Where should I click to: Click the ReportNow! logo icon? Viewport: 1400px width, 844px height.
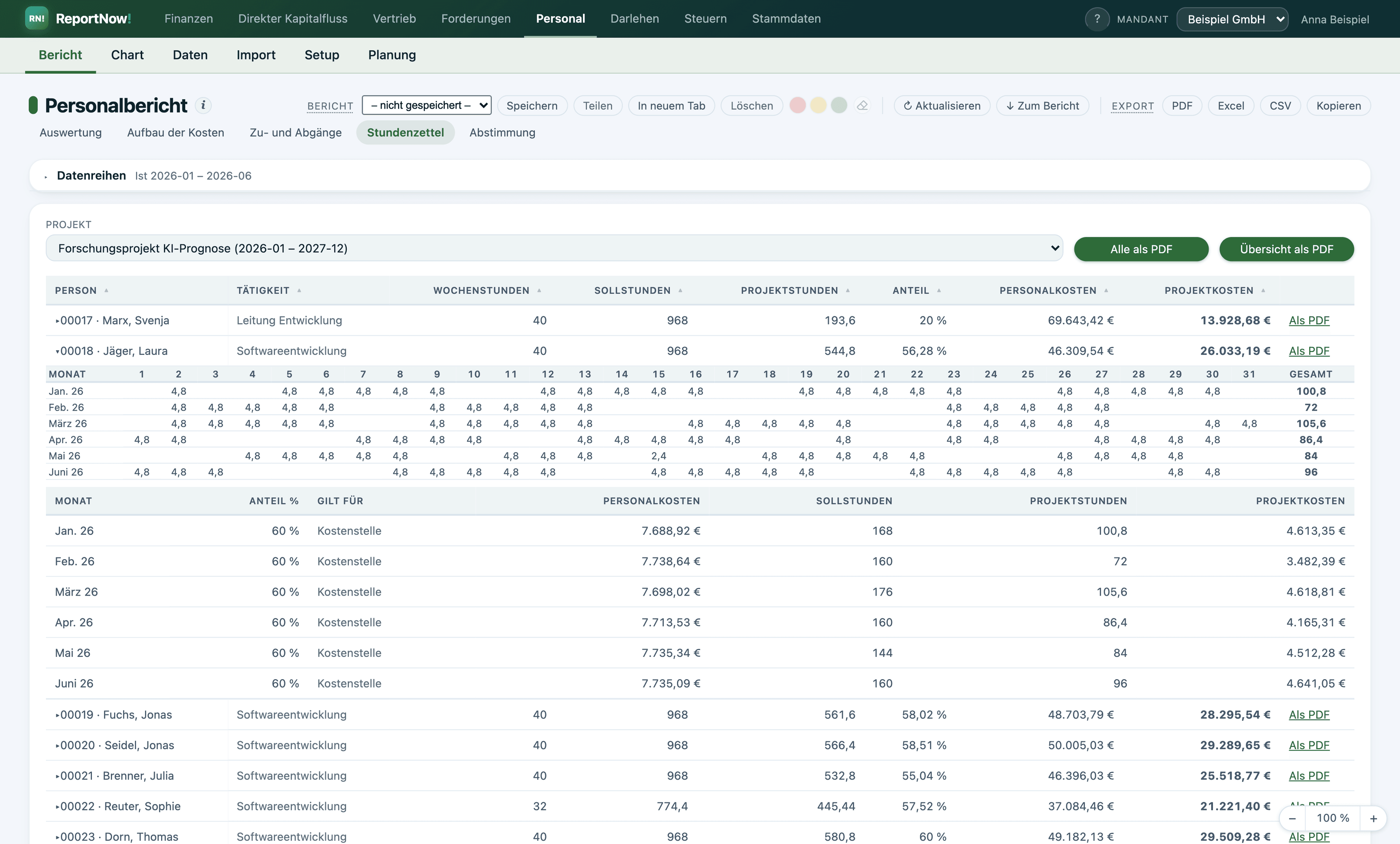[x=36, y=19]
